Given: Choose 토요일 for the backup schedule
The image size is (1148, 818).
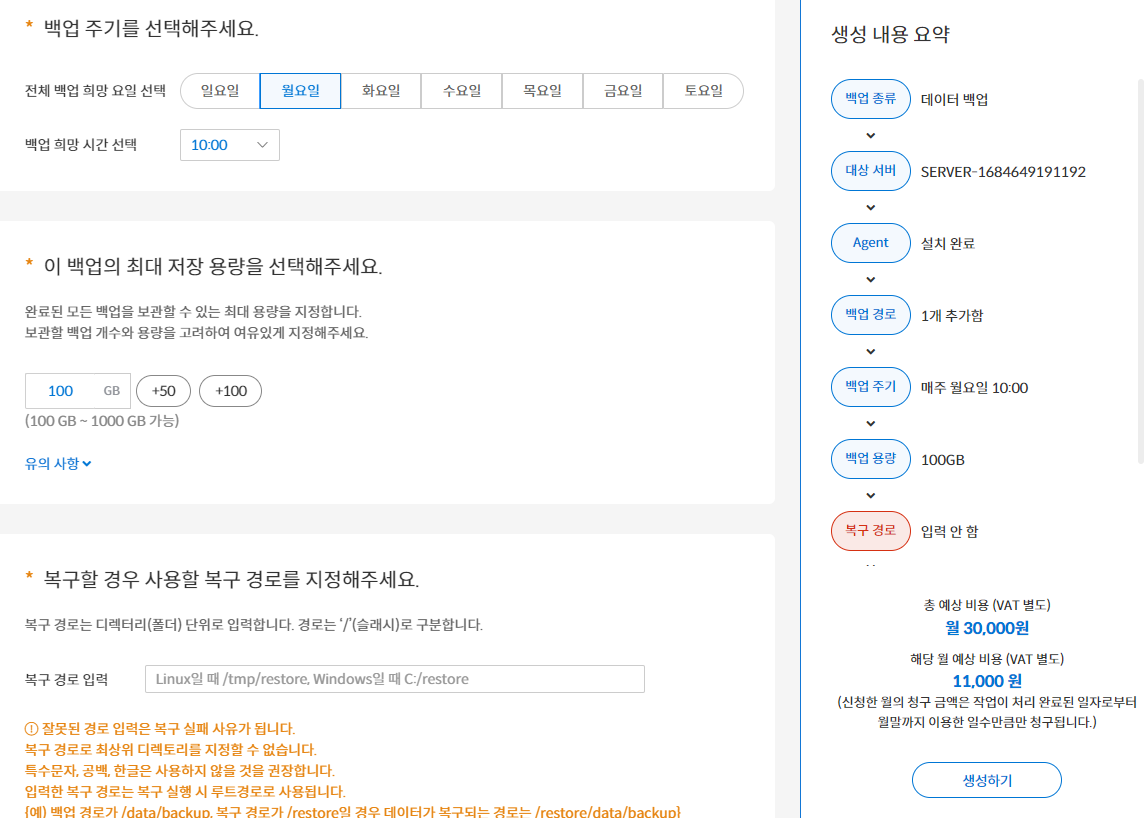Looking at the screenshot, I should click(x=703, y=91).
